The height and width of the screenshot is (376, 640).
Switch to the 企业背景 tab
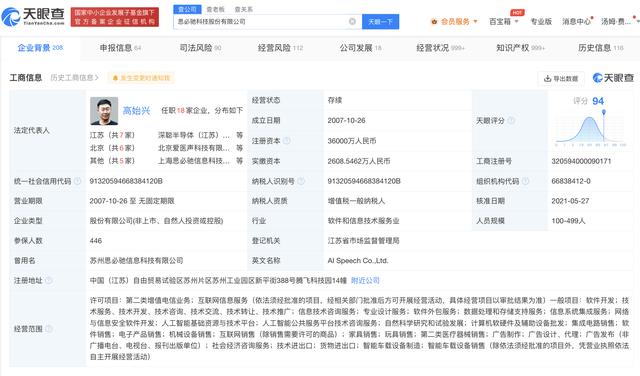pyautogui.click(x=40, y=48)
